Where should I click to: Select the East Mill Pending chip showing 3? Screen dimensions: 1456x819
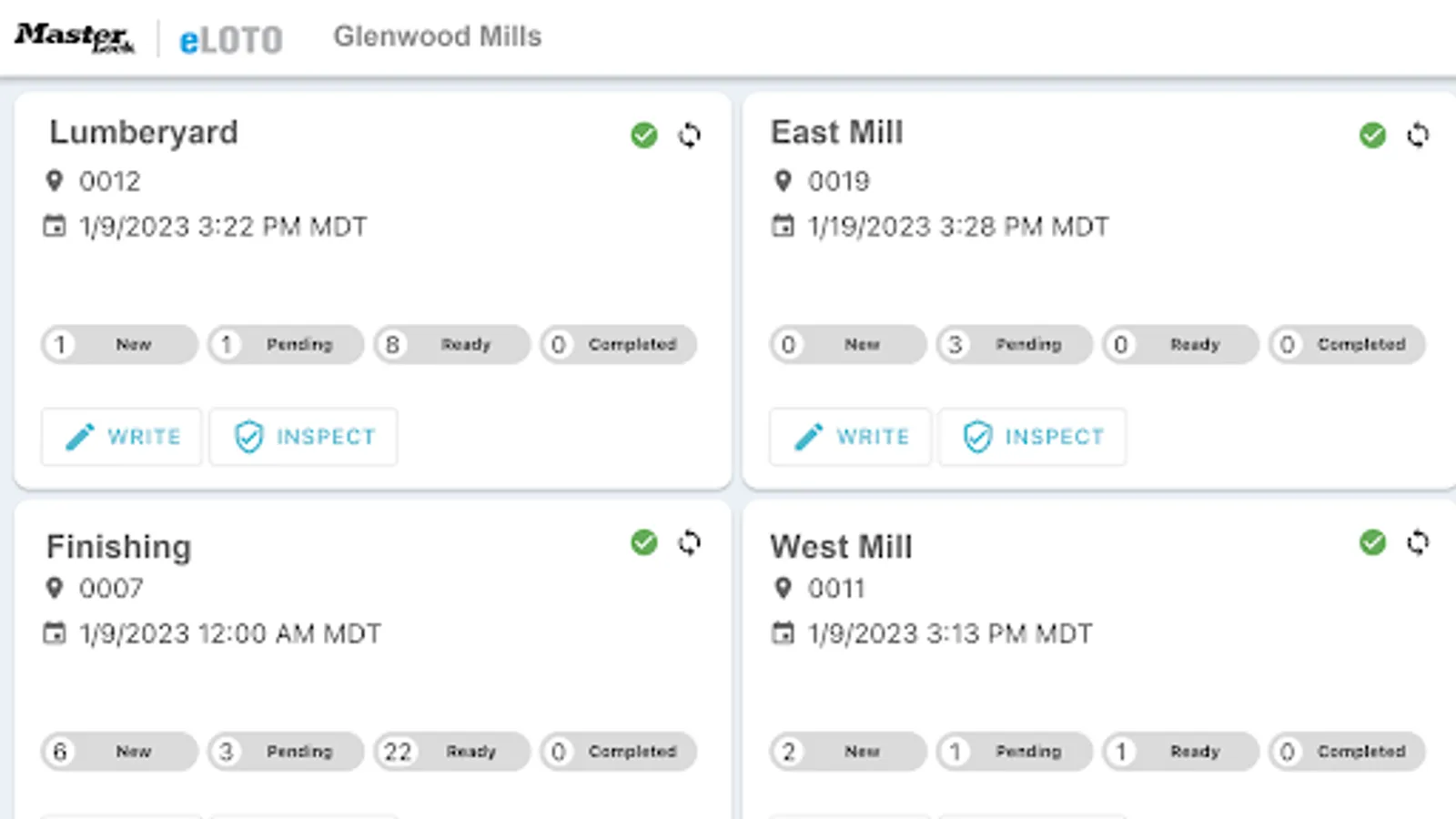[x=1014, y=345]
